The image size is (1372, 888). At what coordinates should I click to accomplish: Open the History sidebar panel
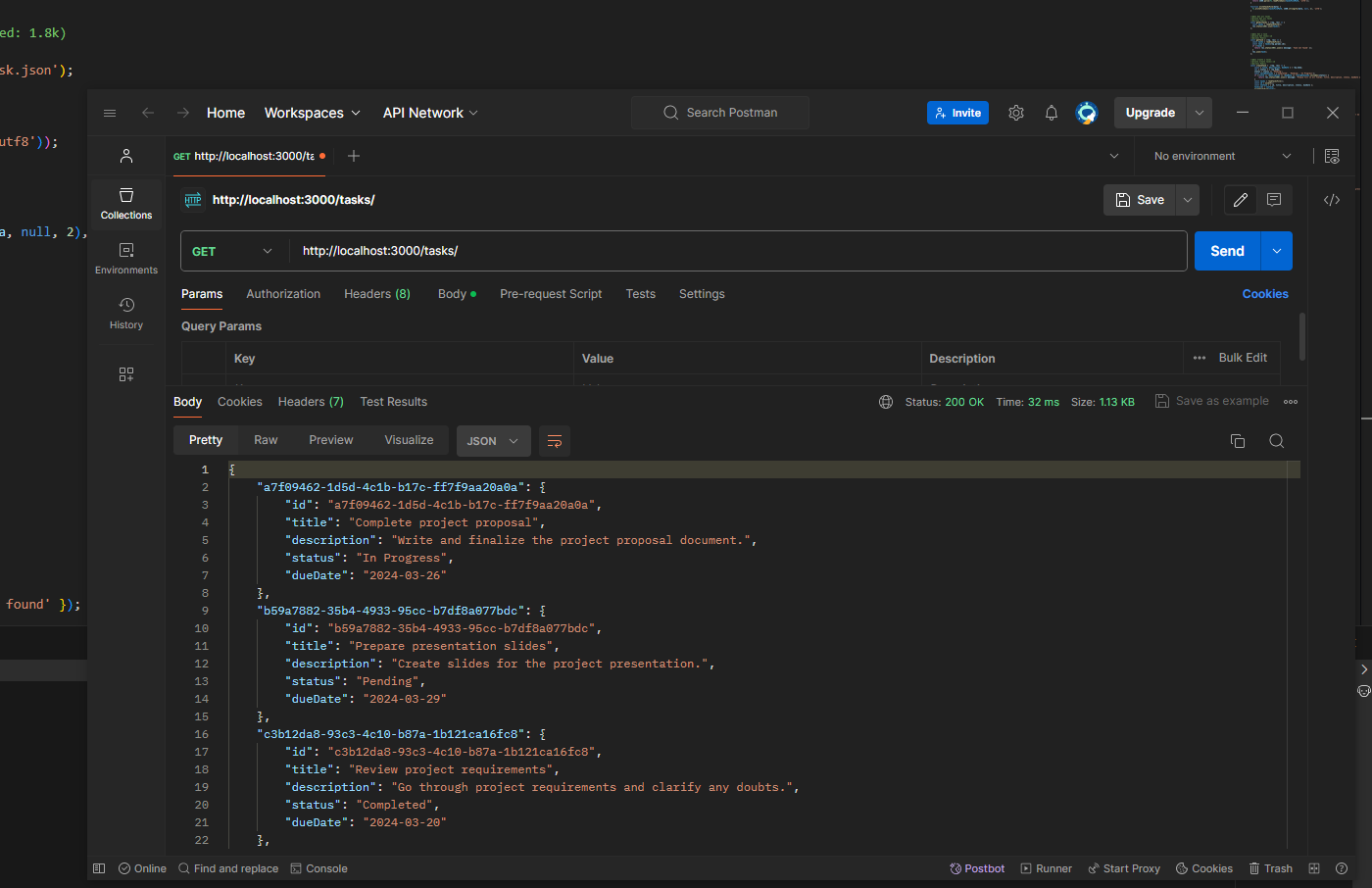126,314
